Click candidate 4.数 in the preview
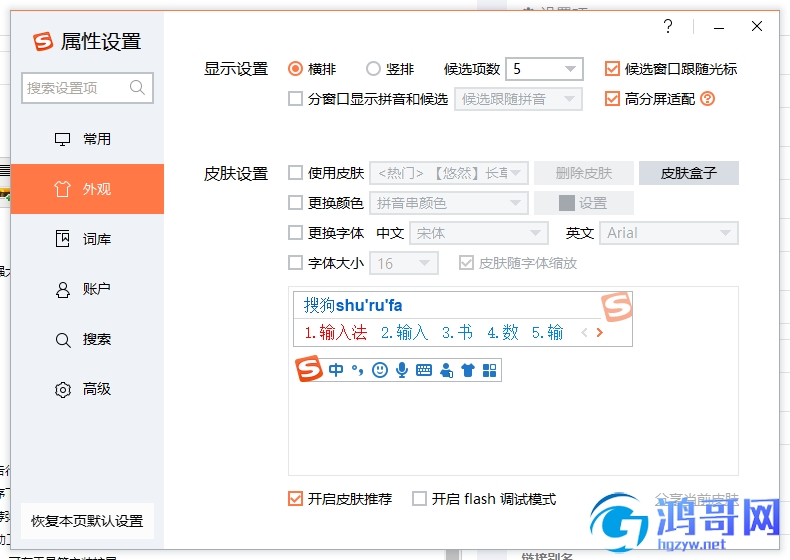 tap(503, 333)
